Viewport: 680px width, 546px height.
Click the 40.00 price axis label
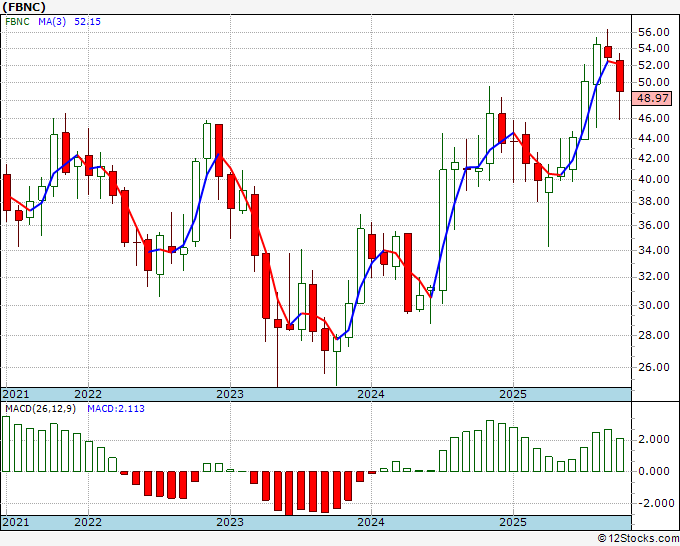tap(653, 179)
